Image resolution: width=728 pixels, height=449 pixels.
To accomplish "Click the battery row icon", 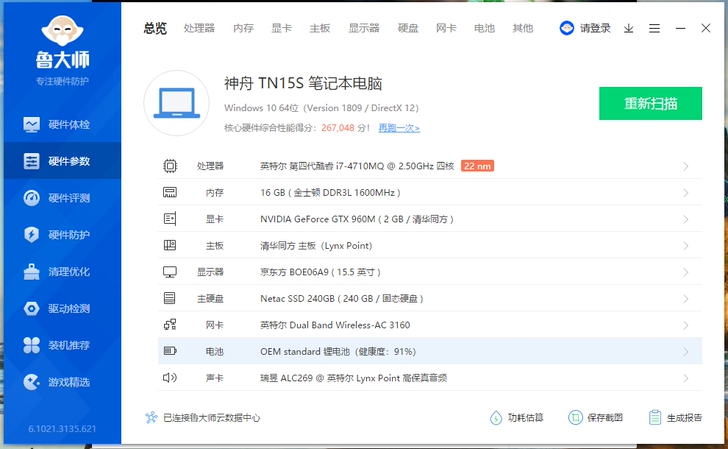I will coord(170,351).
